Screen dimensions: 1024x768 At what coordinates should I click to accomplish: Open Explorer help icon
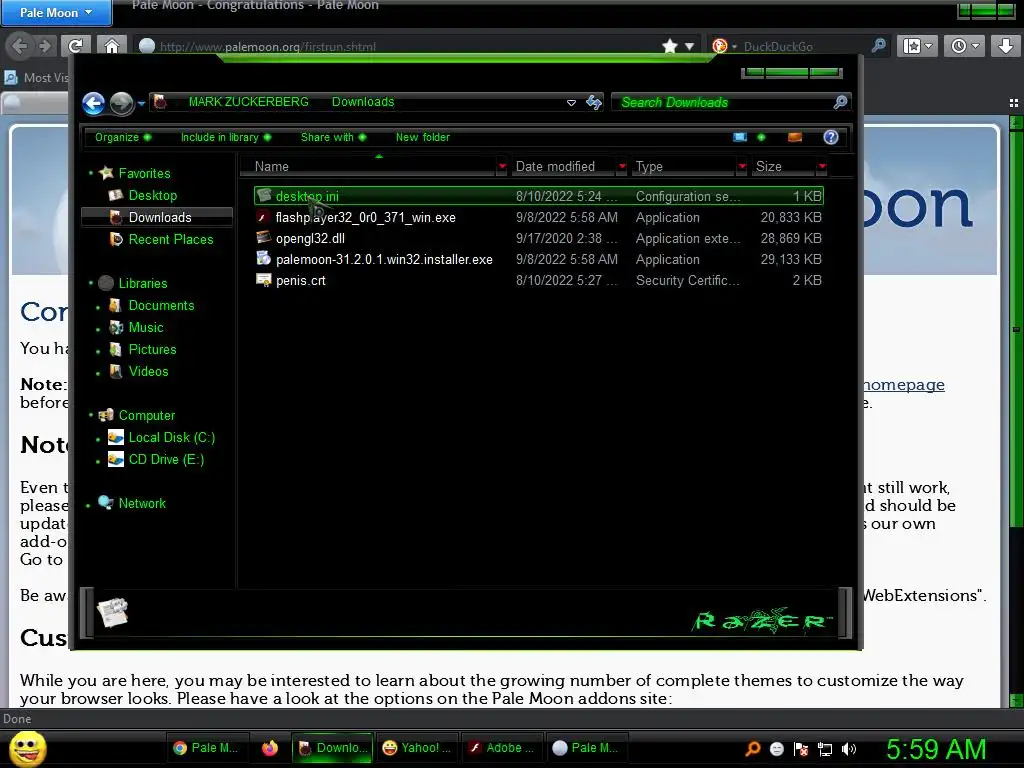tap(831, 137)
